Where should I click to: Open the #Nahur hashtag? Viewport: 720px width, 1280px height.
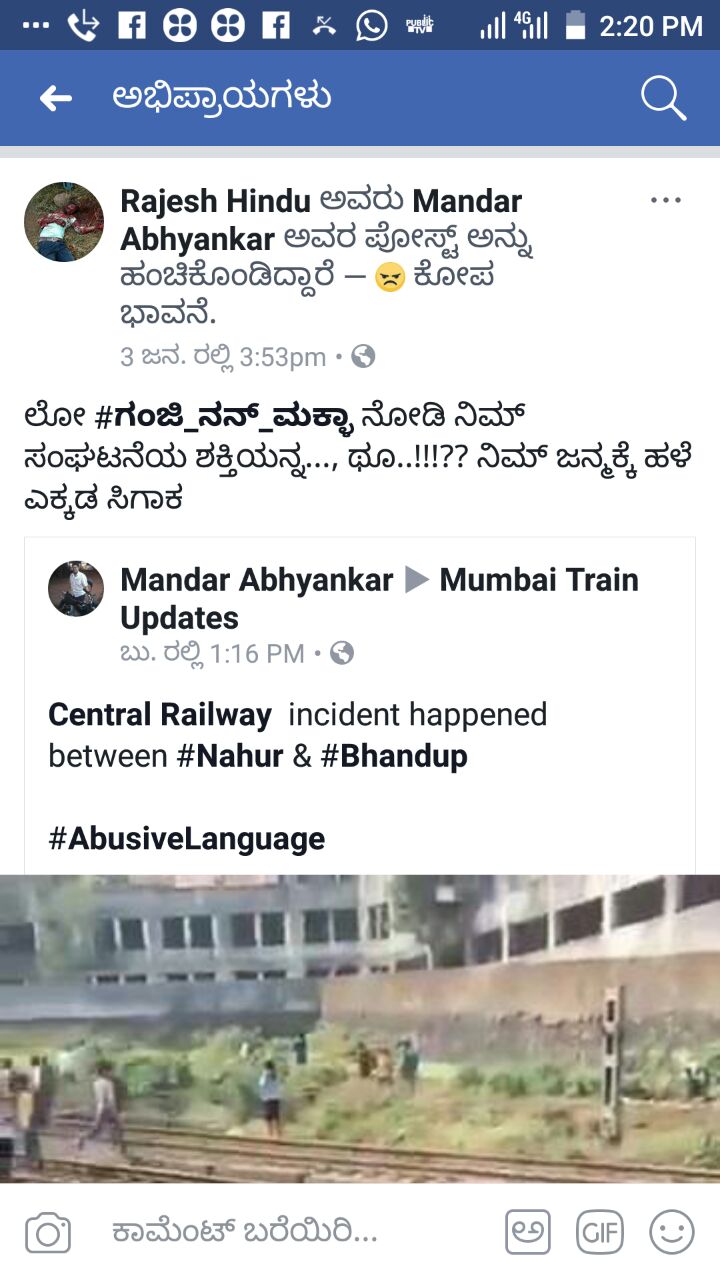(x=230, y=756)
